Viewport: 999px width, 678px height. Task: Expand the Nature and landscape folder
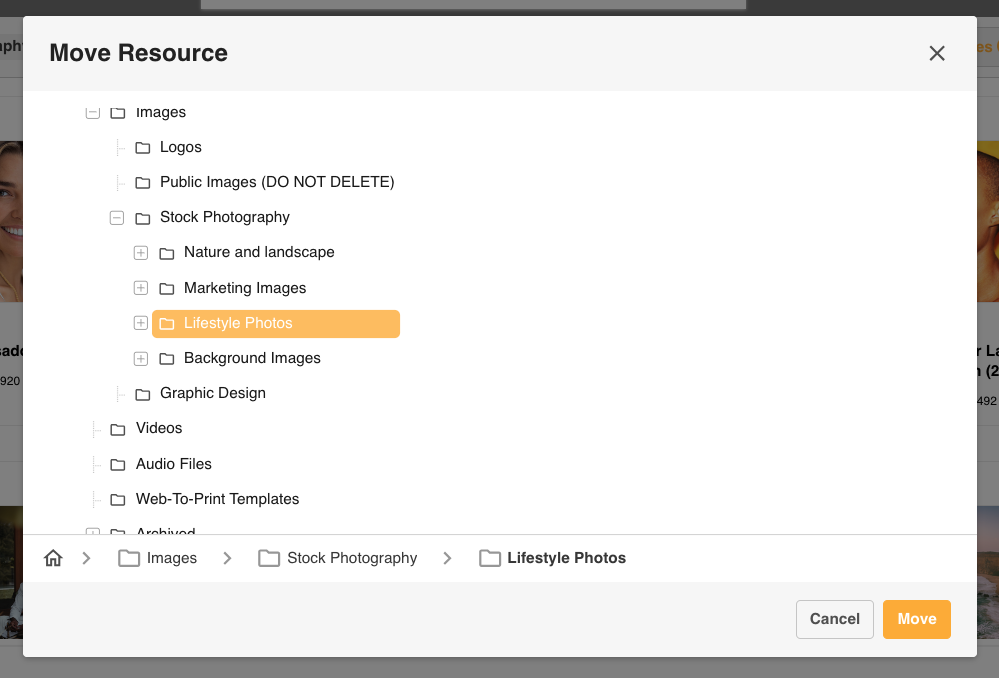point(141,253)
